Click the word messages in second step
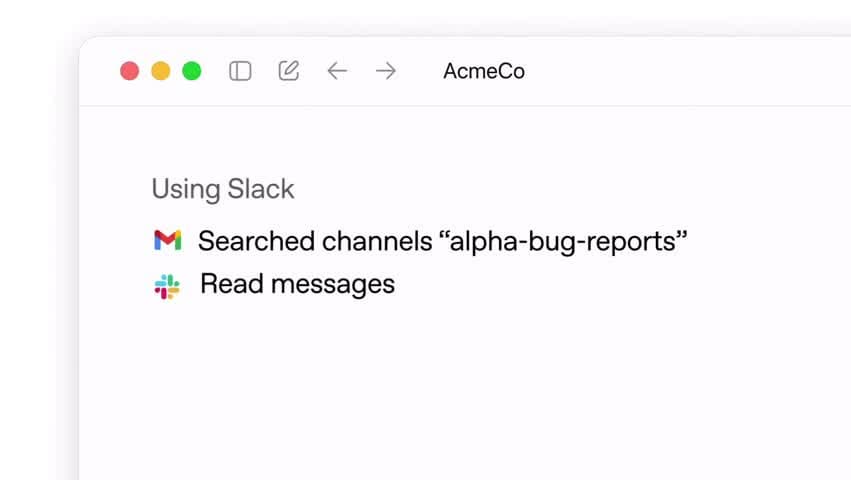The width and height of the screenshot is (851, 480). (333, 285)
